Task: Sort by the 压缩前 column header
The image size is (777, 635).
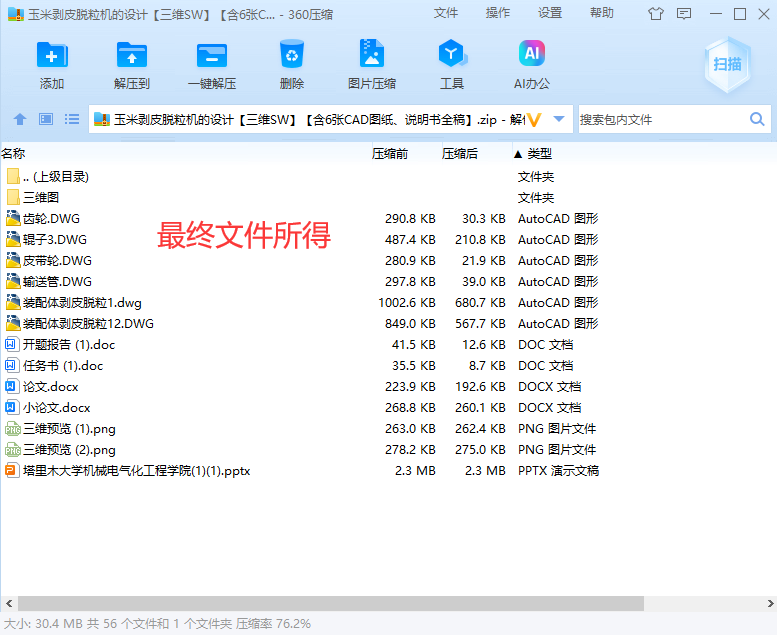Action: (390, 154)
